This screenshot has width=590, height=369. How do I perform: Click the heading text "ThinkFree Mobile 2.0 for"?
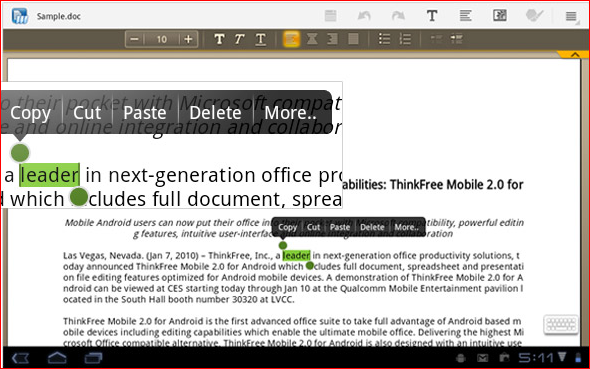(x=456, y=185)
